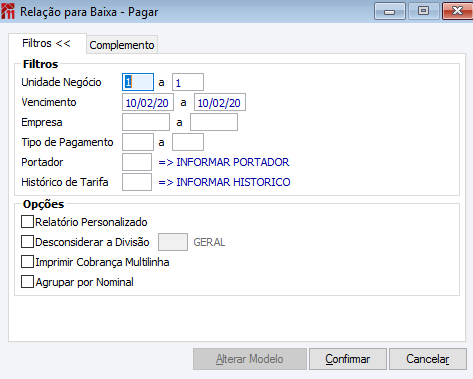Toggle Desconsiderar a Divisão checkbox
This screenshot has height=379, width=473.
point(27,242)
